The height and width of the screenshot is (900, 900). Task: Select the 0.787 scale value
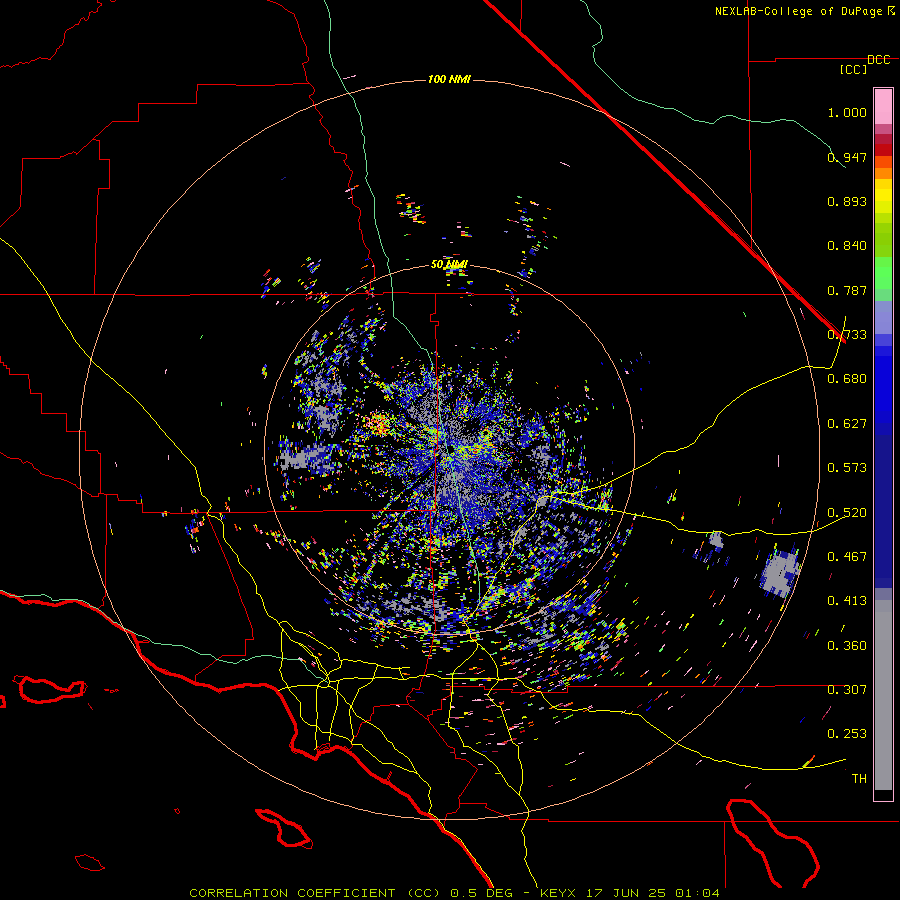[x=847, y=290]
